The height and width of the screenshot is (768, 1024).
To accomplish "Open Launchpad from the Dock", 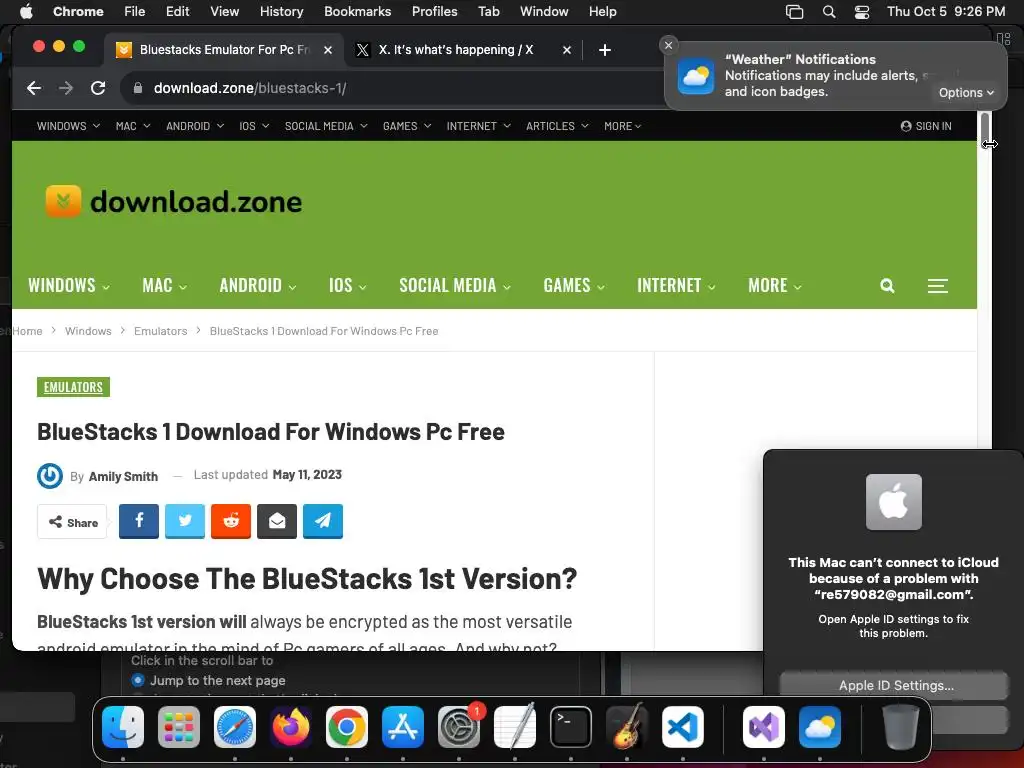I will click(179, 727).
